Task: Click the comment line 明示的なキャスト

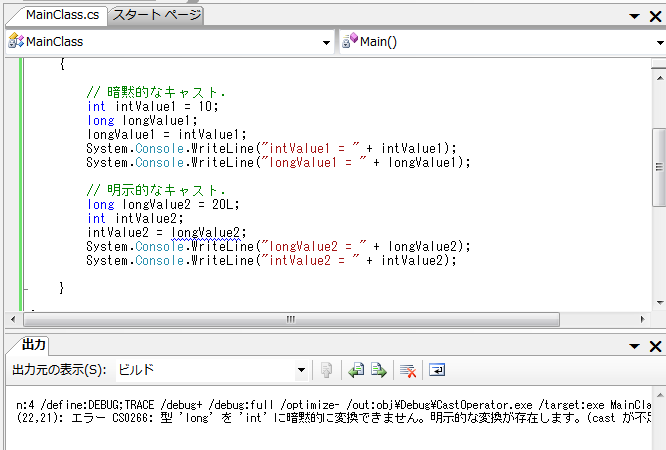Action: (x=156, y=190)
